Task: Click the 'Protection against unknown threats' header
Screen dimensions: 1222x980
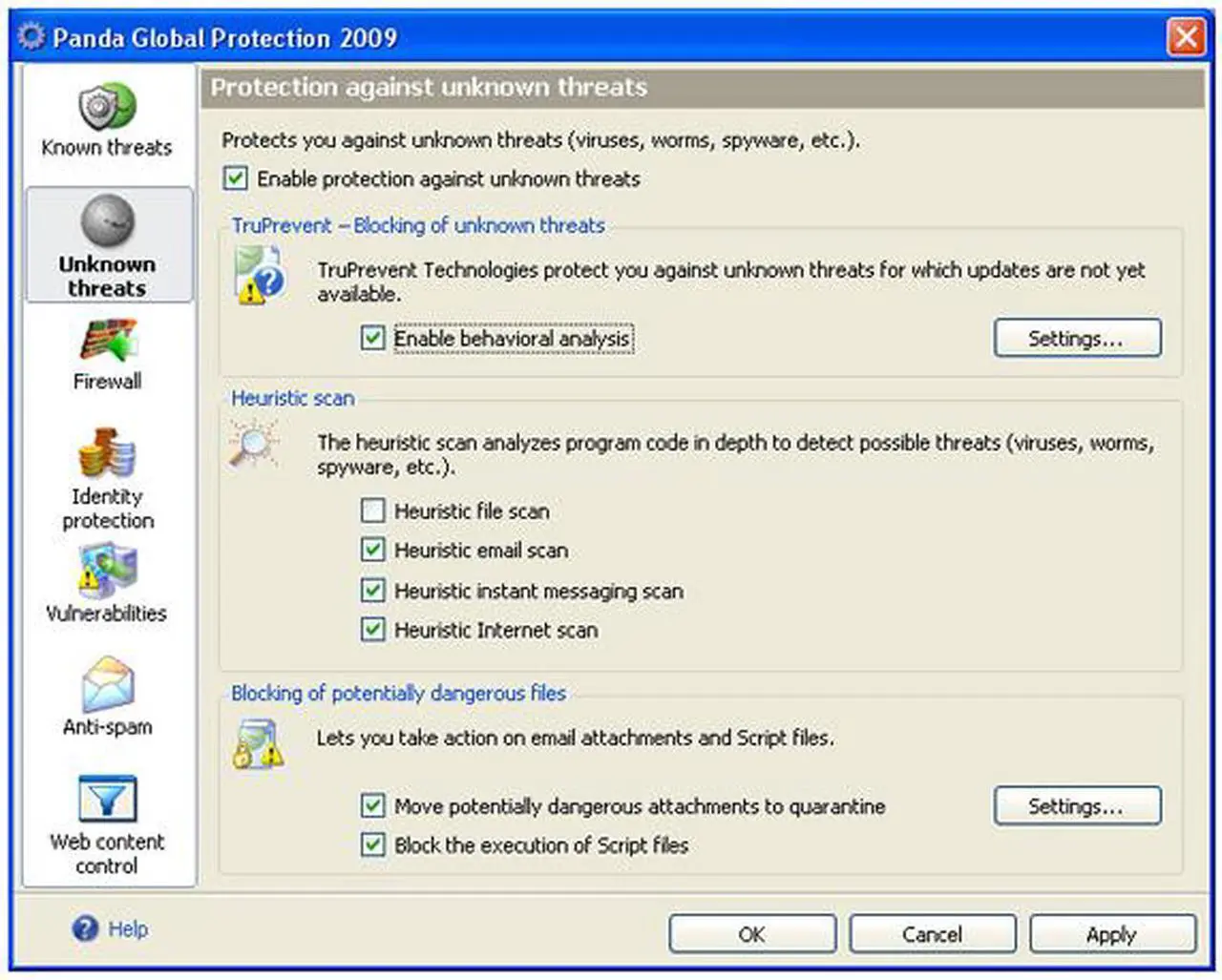Action: click(429, 88)
